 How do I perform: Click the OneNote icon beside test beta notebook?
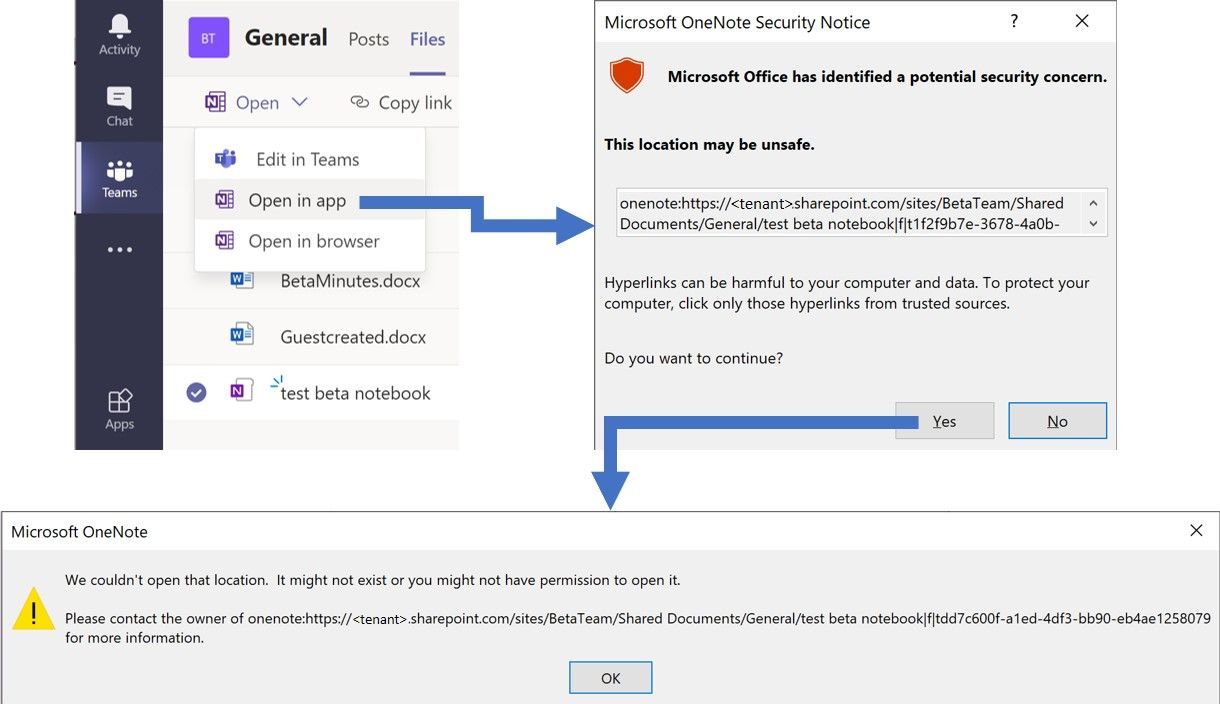pyautogui.click(x=241, y=392)
